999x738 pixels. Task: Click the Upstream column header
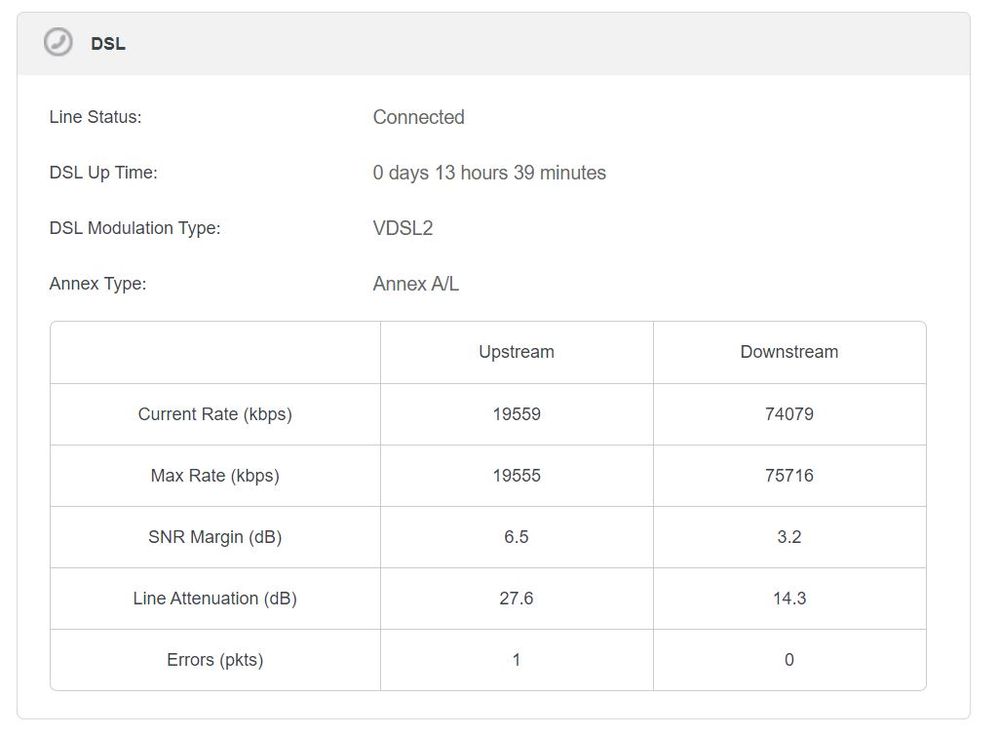coord(516,352)
